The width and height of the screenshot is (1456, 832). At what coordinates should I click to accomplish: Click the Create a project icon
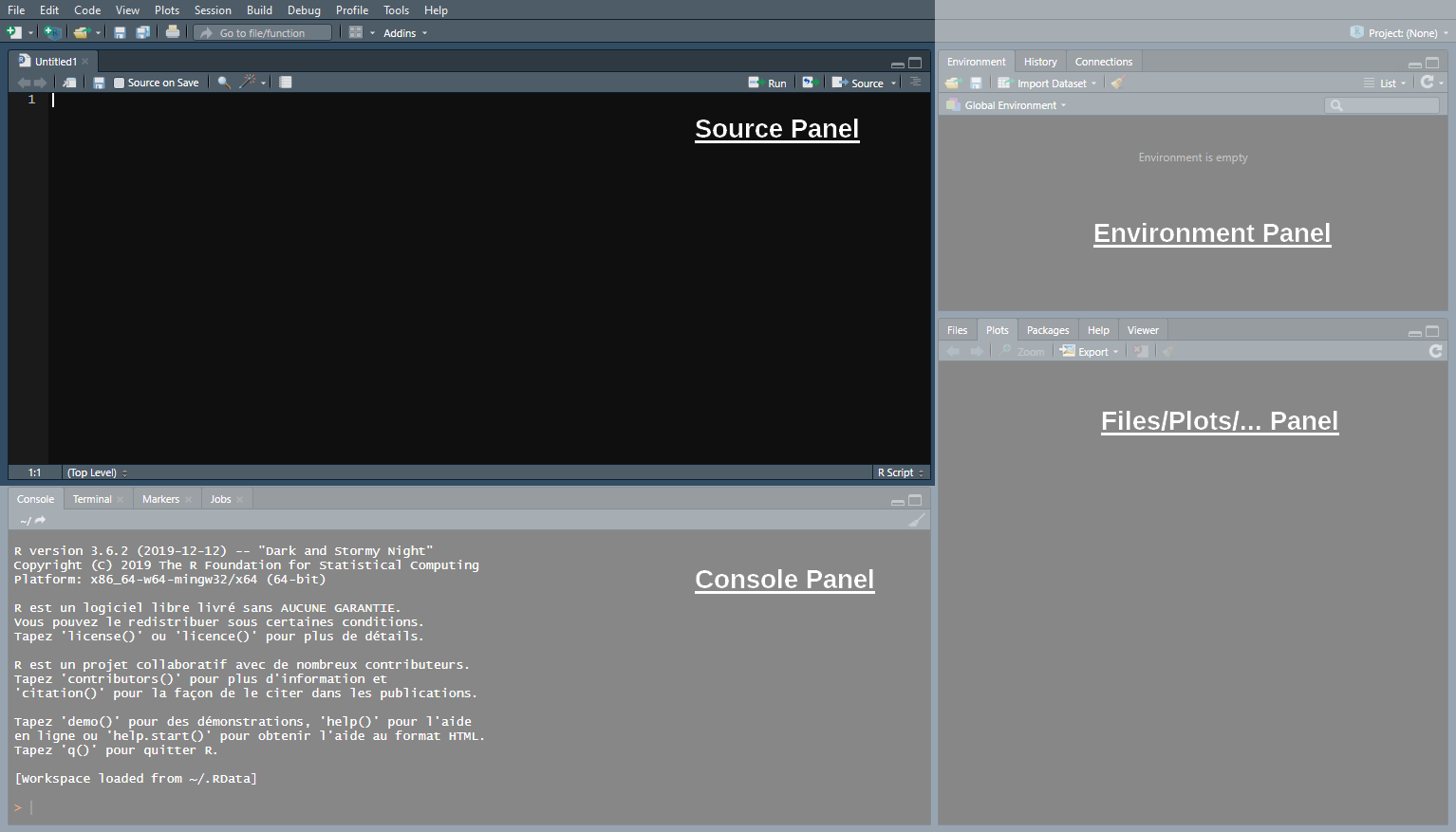click(52, 32)
